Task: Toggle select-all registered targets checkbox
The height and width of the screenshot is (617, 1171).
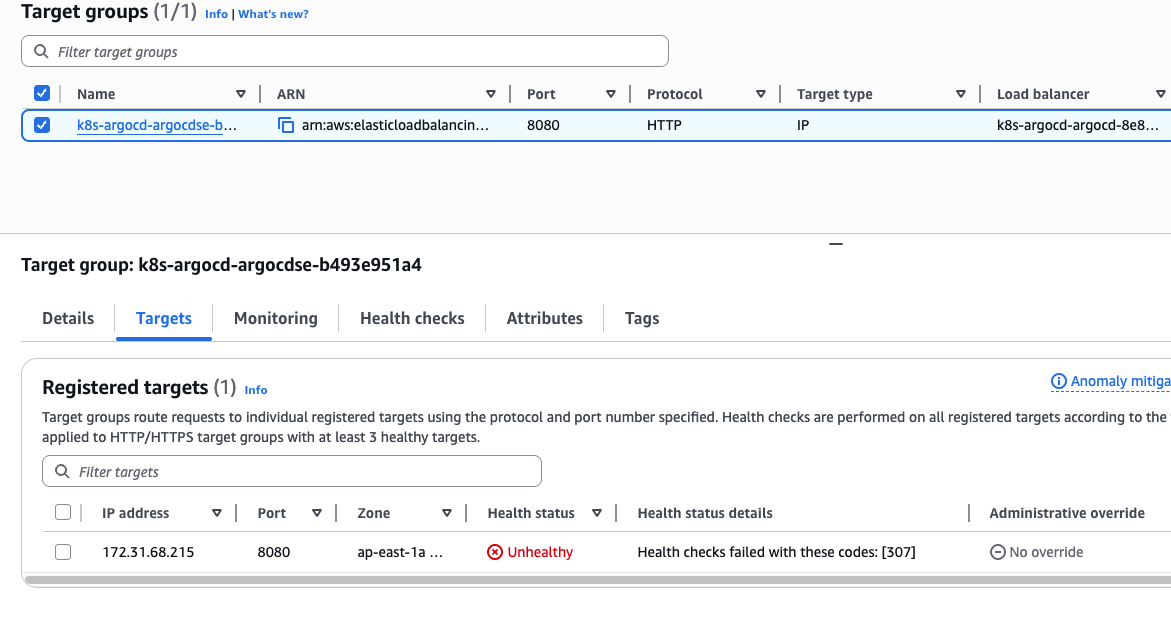Action: (x=63, y=512)
